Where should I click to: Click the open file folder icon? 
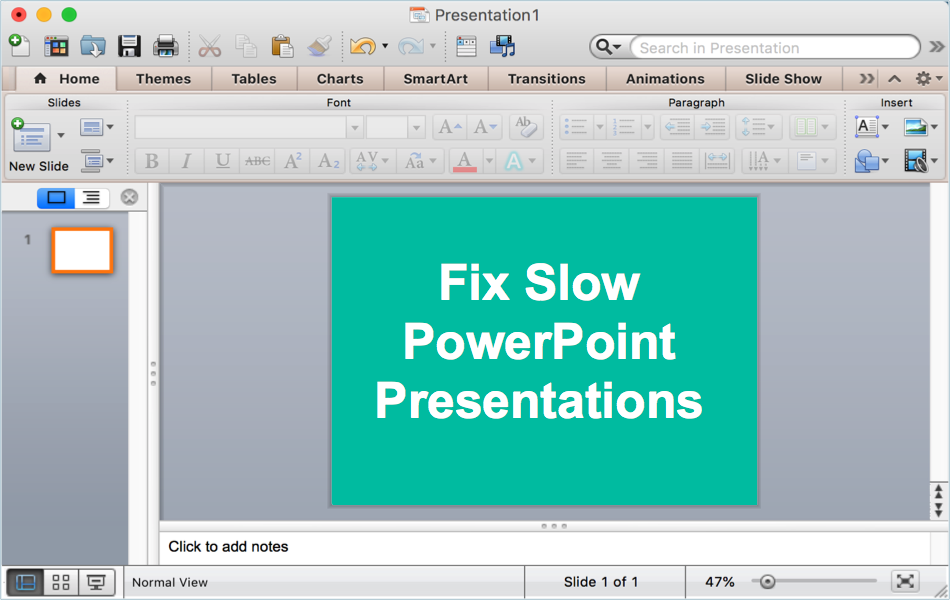pyautogui.click(x=93, y=46)
